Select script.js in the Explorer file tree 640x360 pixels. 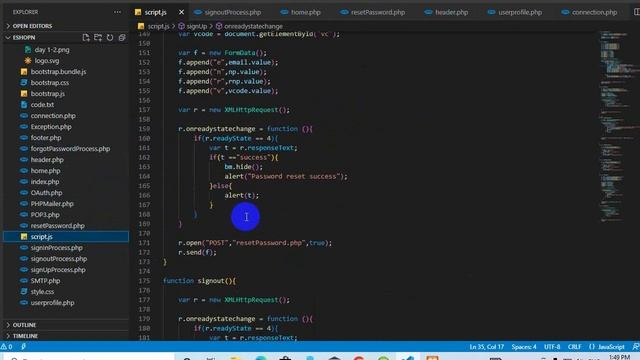click(x=65, y=237)
